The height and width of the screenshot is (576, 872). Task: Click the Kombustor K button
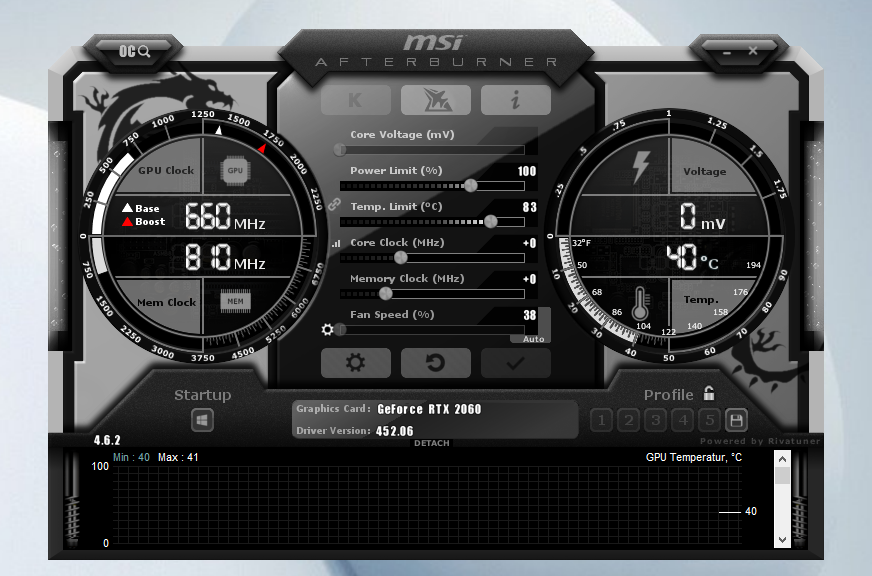(355, 100)
